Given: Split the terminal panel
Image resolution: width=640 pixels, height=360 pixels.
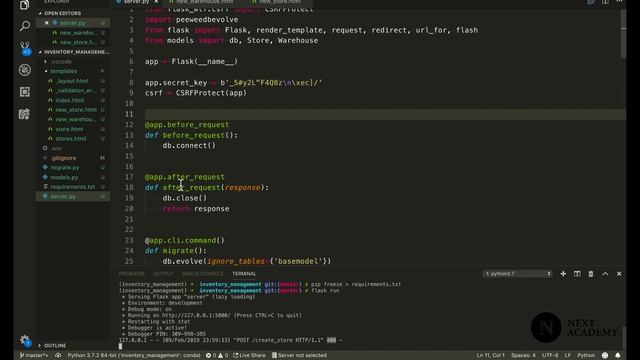Looking at the screenshot, I should [577, 274].
